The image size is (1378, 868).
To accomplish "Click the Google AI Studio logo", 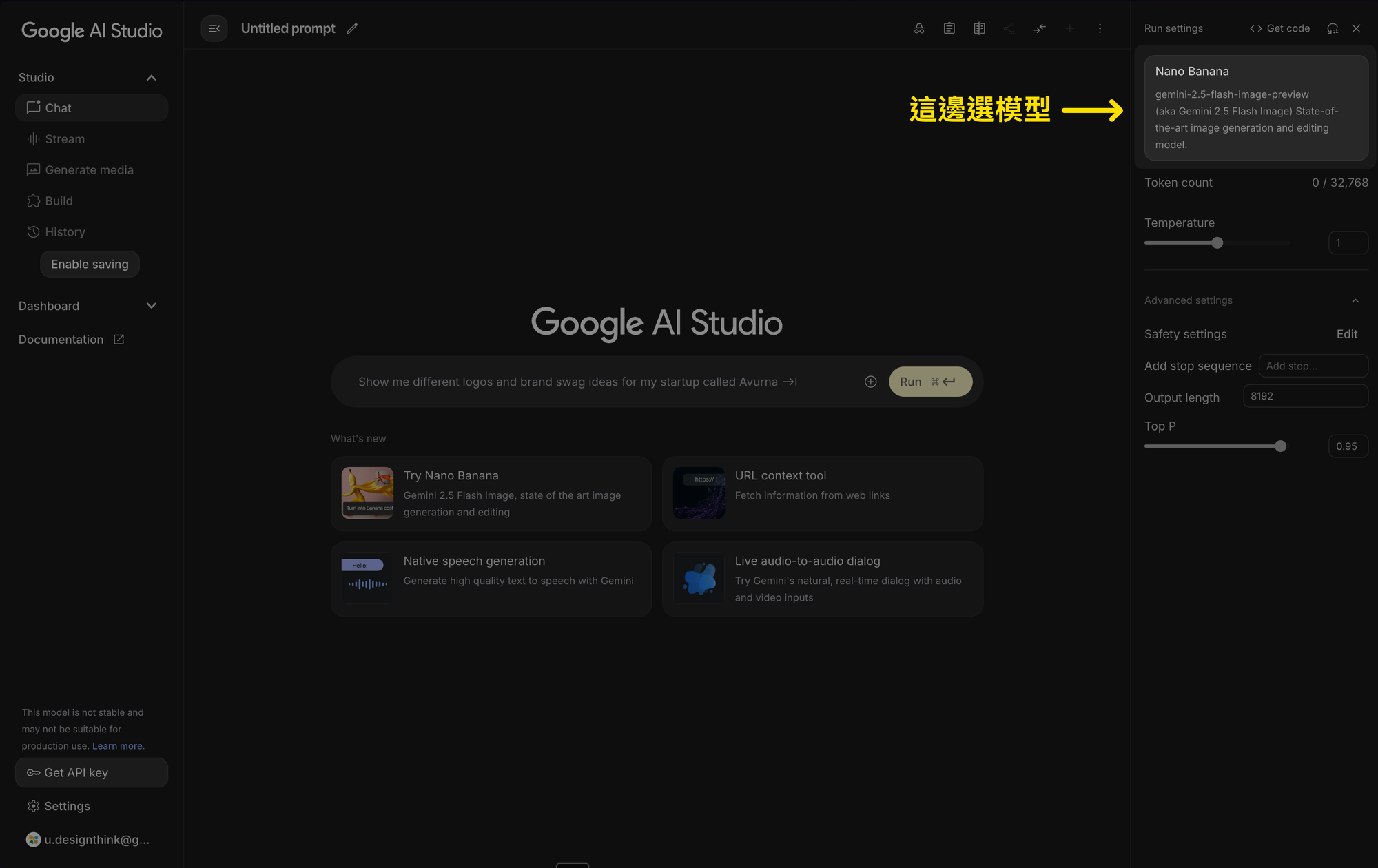I will point(92,31).
